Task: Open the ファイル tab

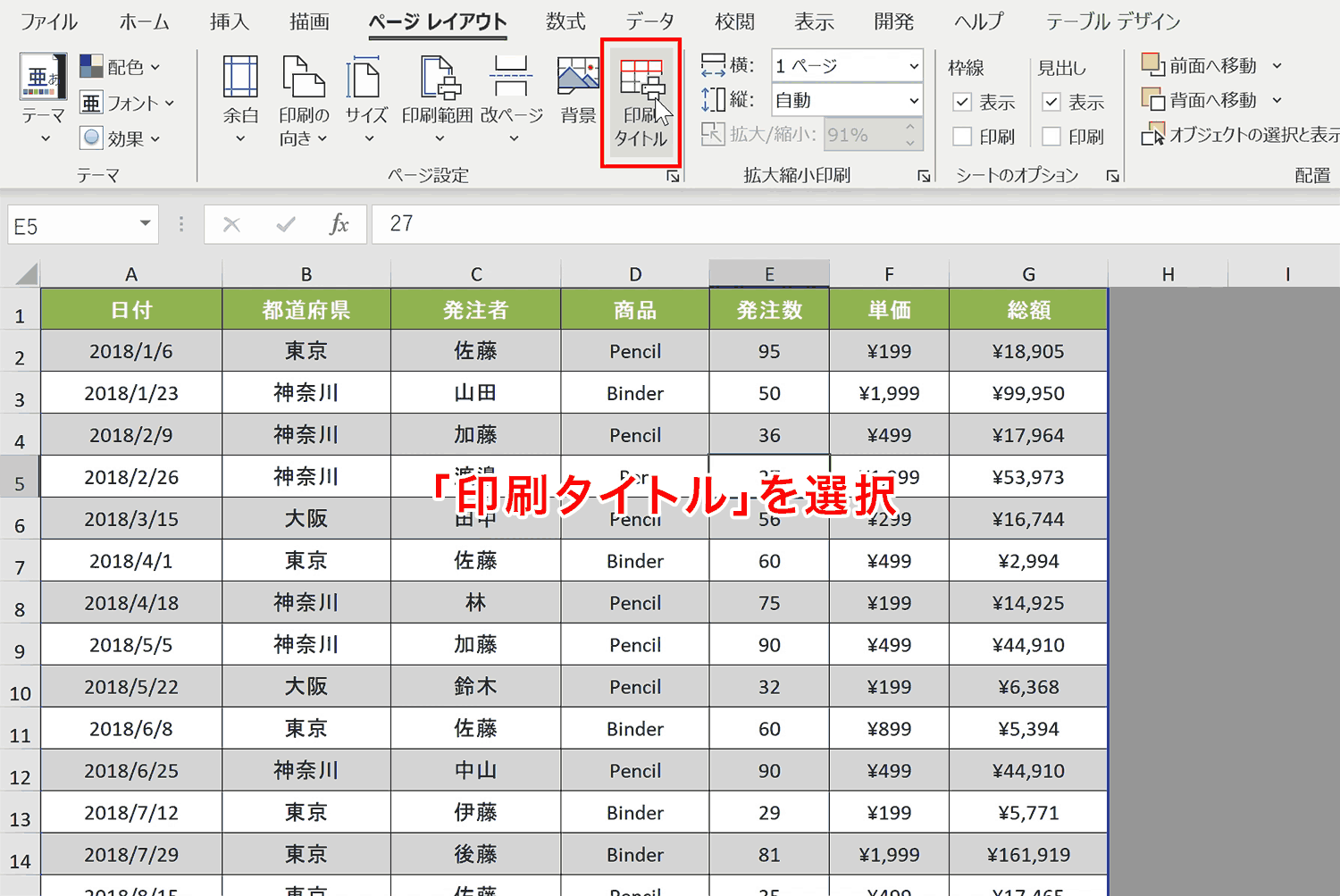Action: pos(49,21)
